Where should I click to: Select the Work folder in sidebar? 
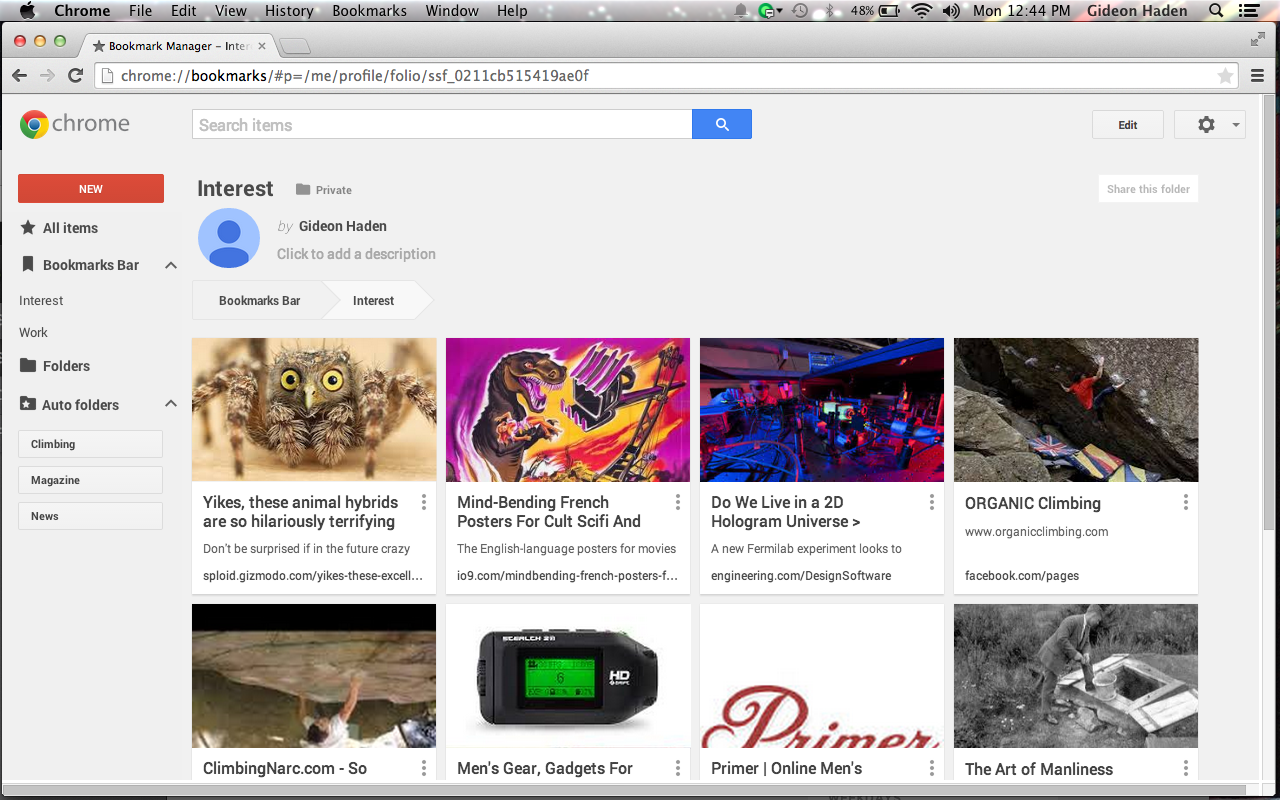tap(33, 332)
